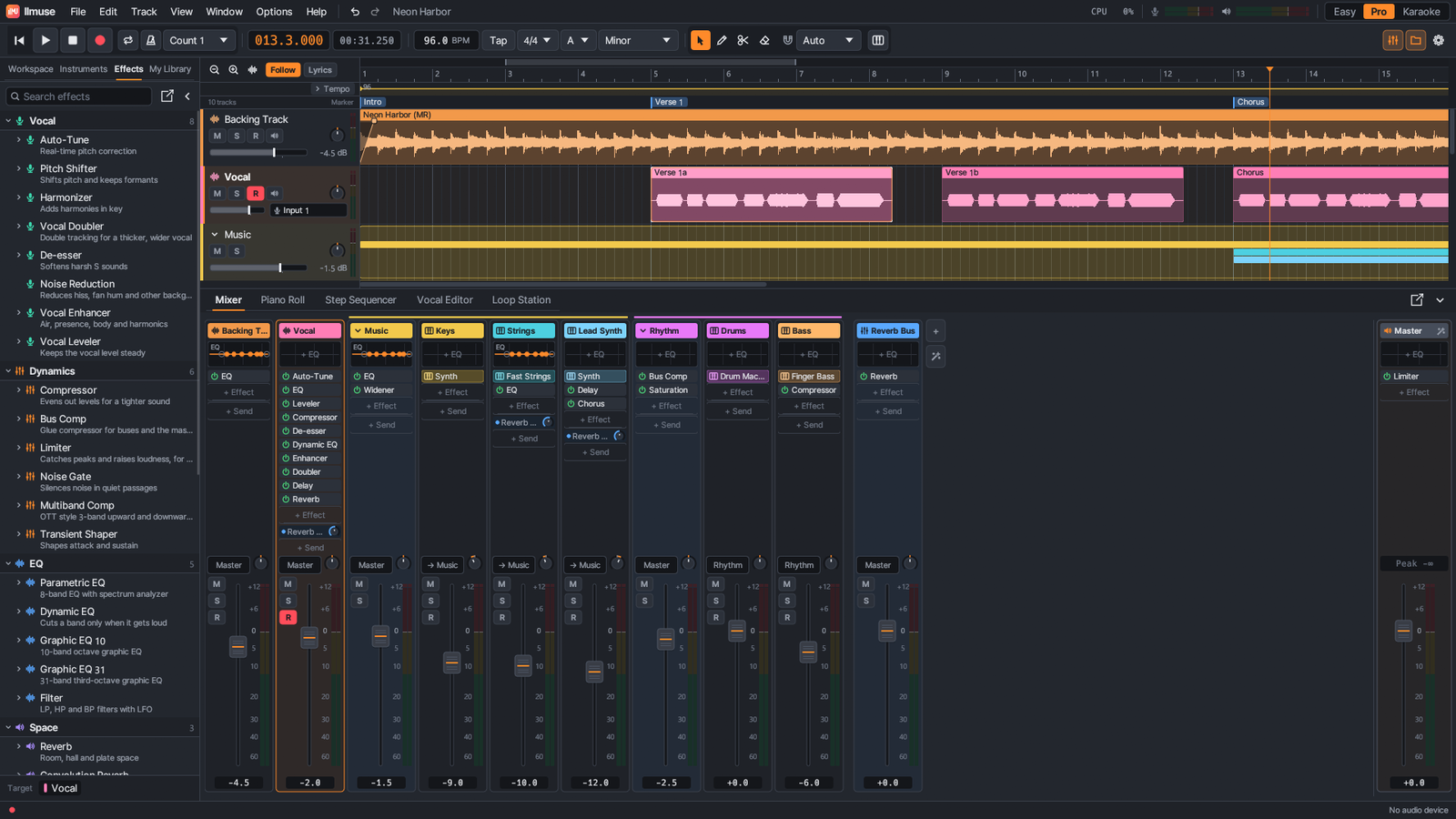Viewport: 1456px width, 819px height.
Task: Open settings gear icon
Action: coord(1439,40)
